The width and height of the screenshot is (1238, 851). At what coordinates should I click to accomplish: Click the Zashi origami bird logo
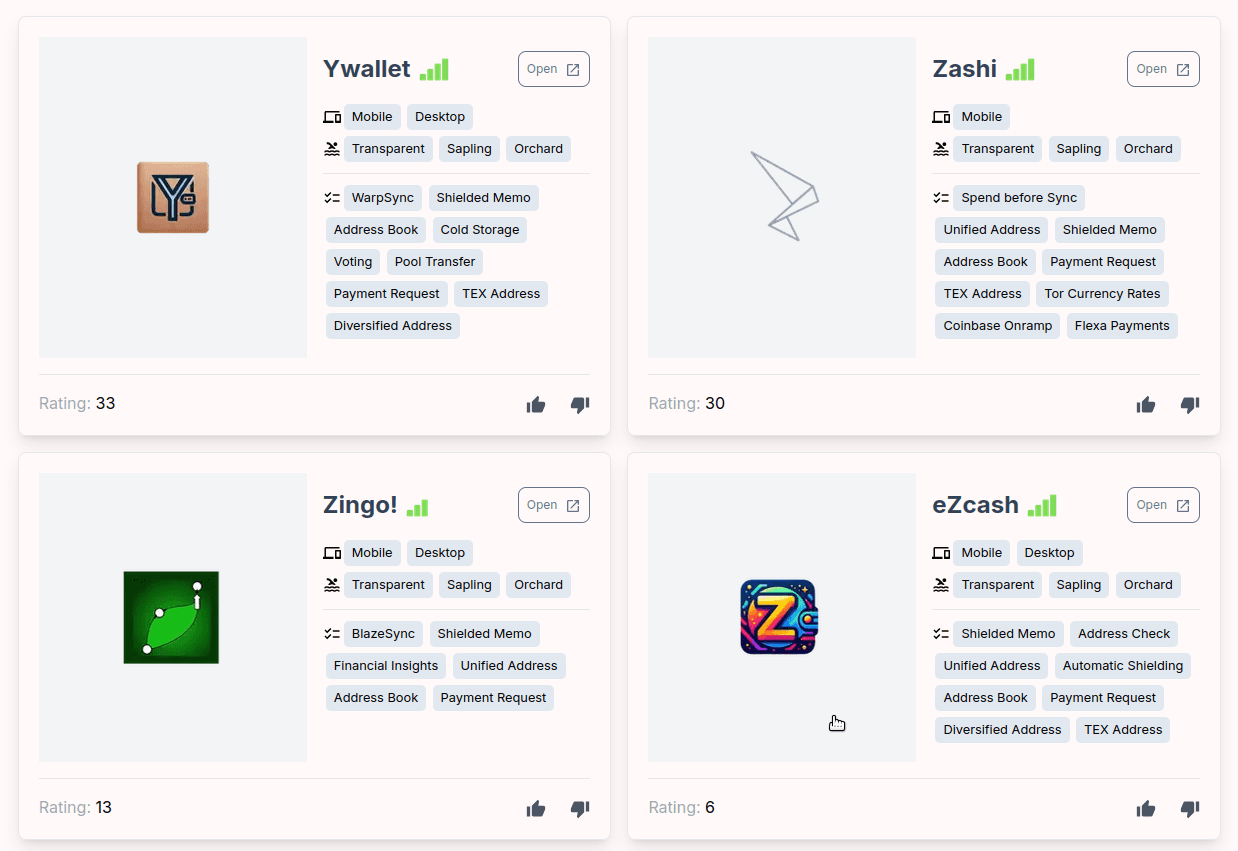click(785, 196)
